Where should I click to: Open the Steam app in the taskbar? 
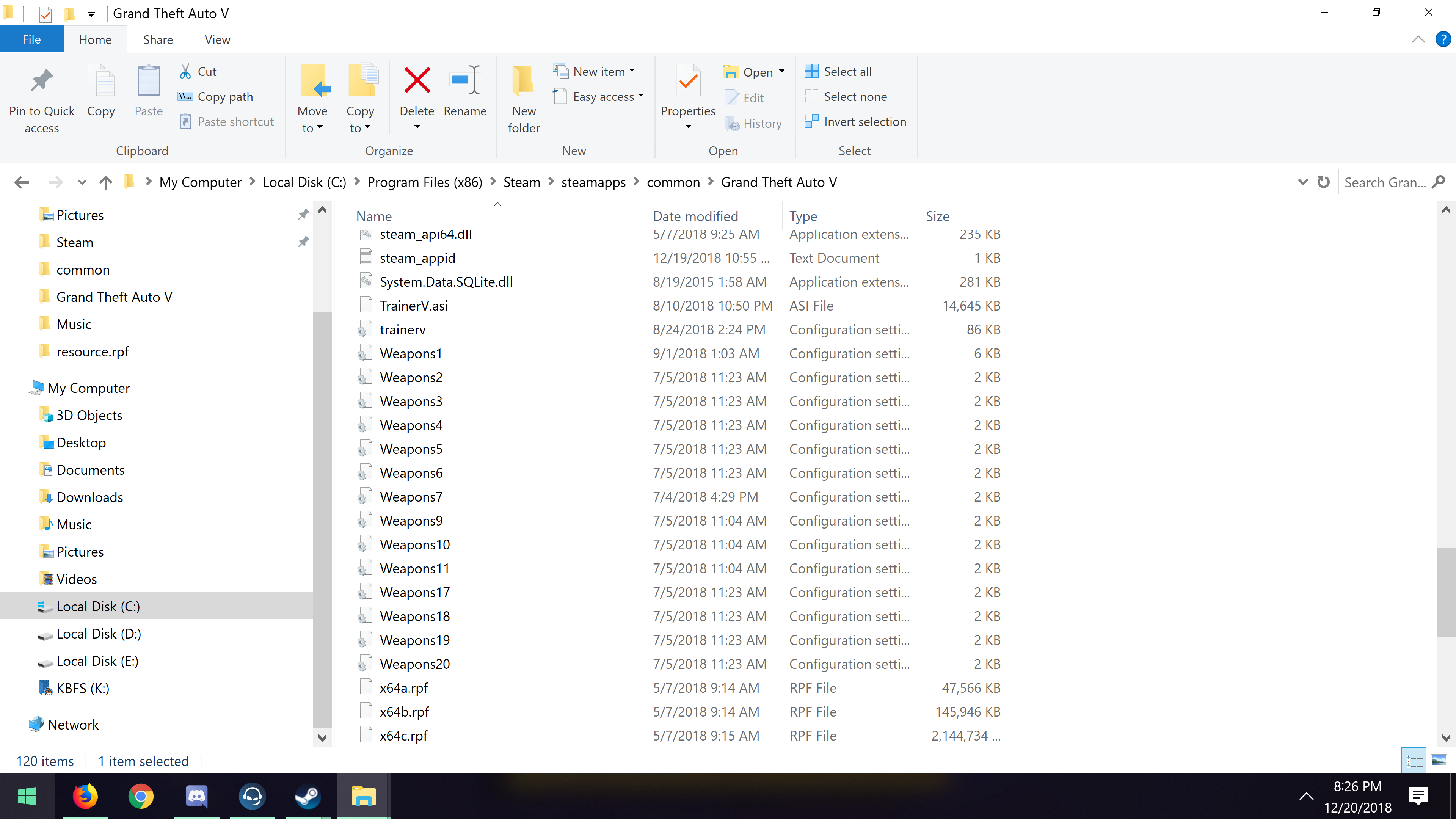coord(308,796)
